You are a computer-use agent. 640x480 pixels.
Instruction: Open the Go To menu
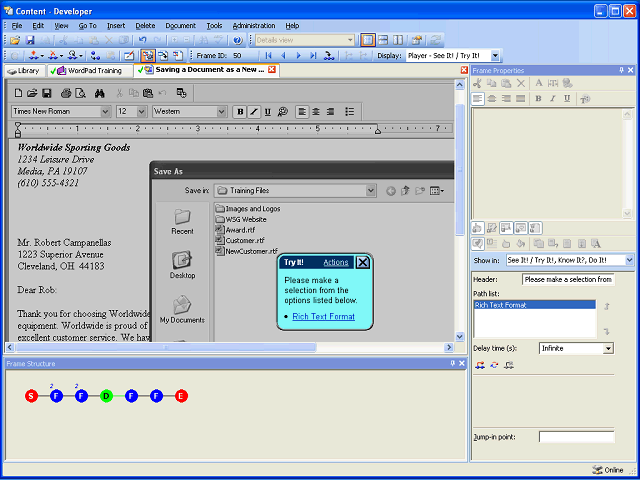click(x=87, y=26)
